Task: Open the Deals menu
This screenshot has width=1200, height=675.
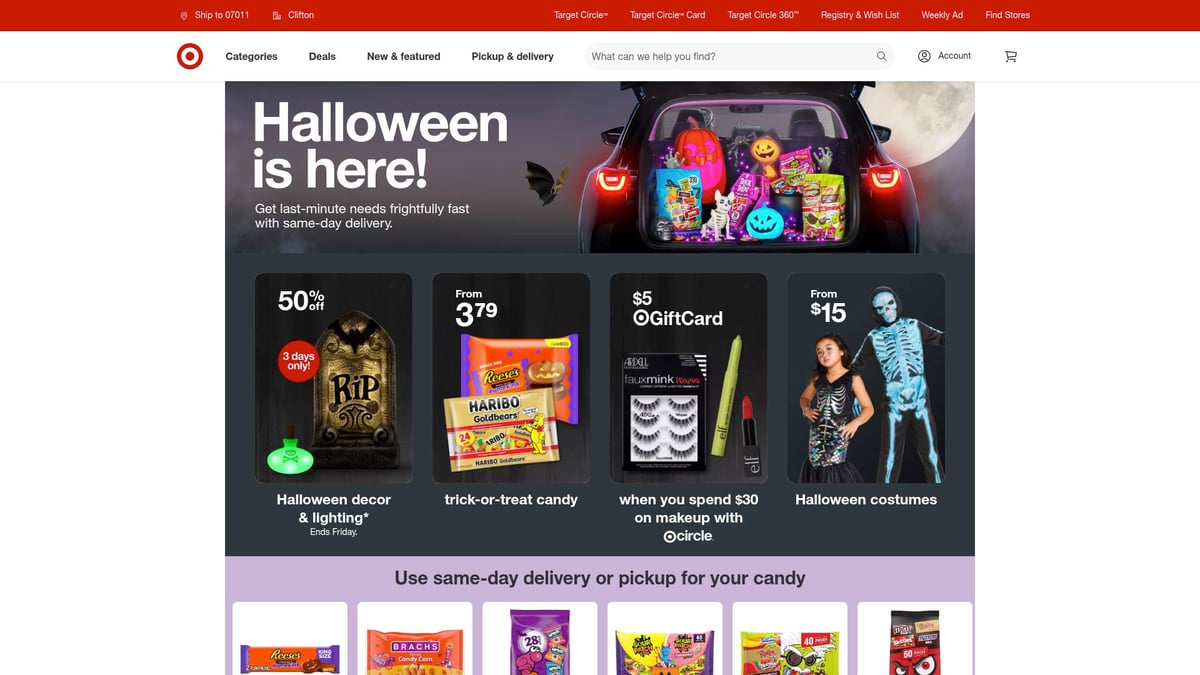Action: pos(322,56)
